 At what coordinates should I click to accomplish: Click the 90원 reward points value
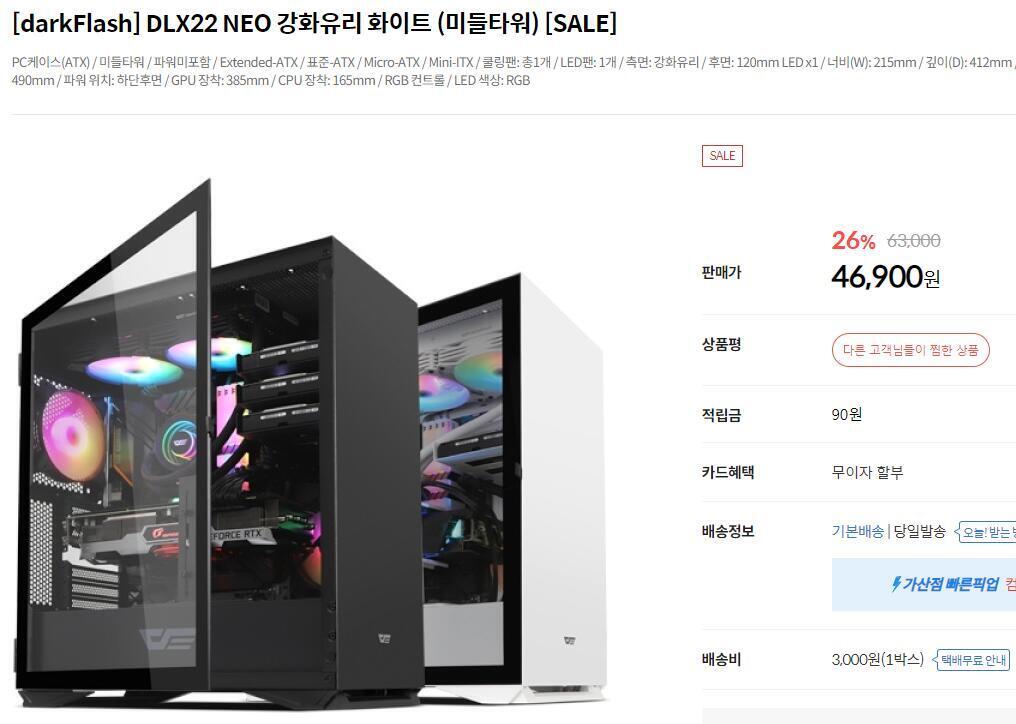click(847, 414)
